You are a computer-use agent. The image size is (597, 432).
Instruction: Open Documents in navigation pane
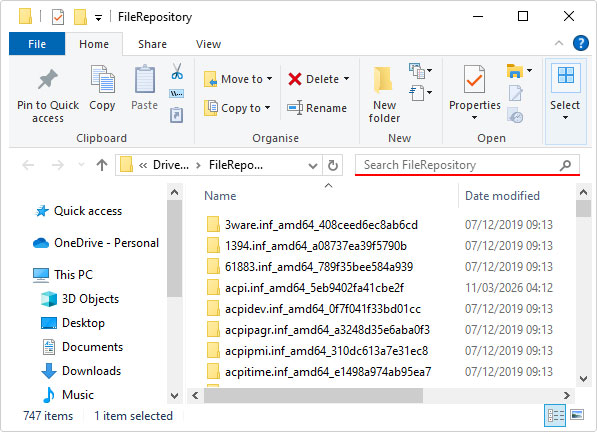pos(82,347)
